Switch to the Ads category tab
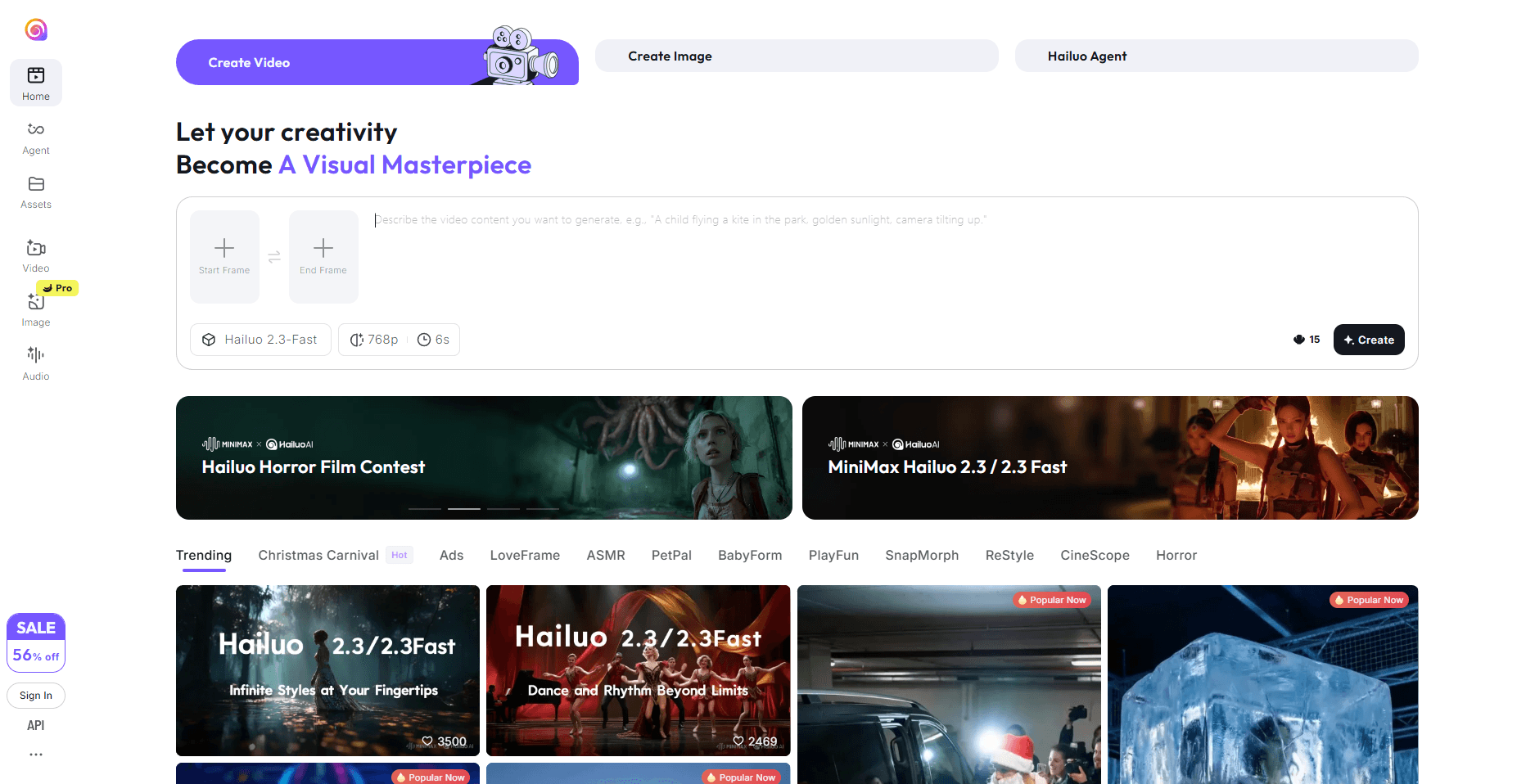Screen dimensions: 1535x784 coord(451,555)
